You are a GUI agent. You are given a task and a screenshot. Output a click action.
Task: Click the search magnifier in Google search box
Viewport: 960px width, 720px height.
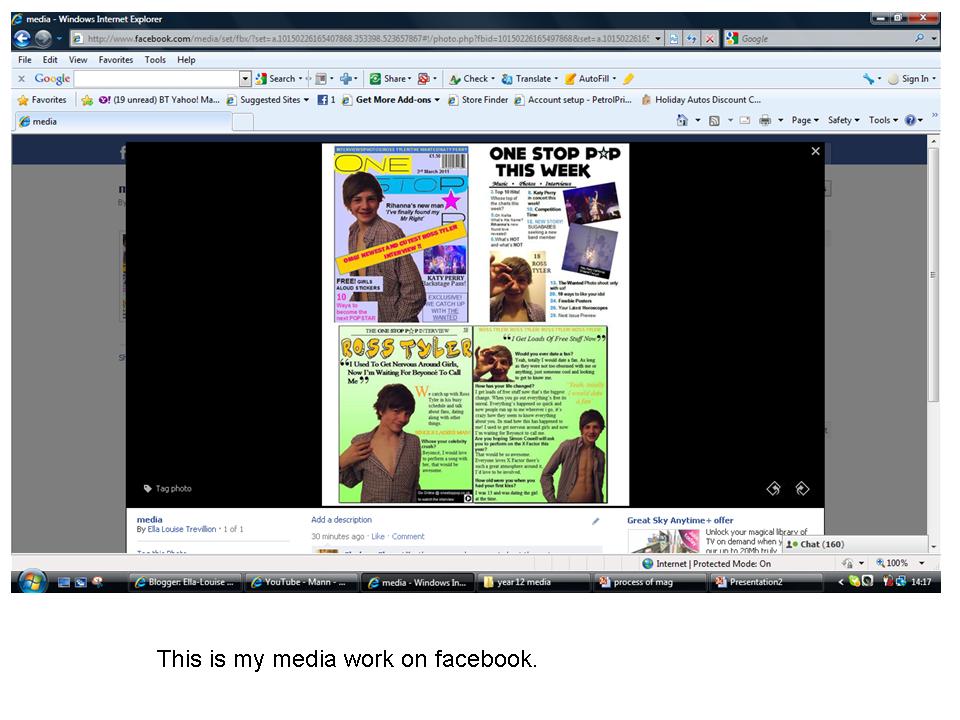(x=920, y=38)
